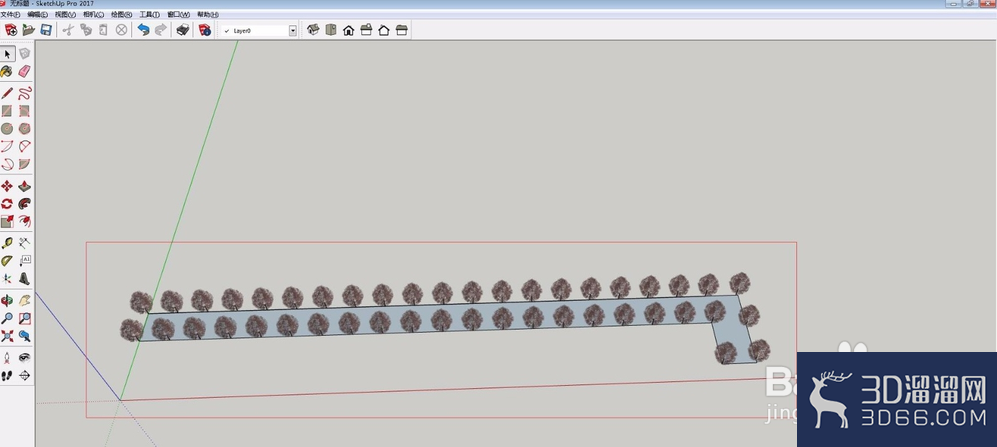Return to previous view with Previous tool
Image resolution: width=997 pixels, height=447 pixels.
pos(24,336)
